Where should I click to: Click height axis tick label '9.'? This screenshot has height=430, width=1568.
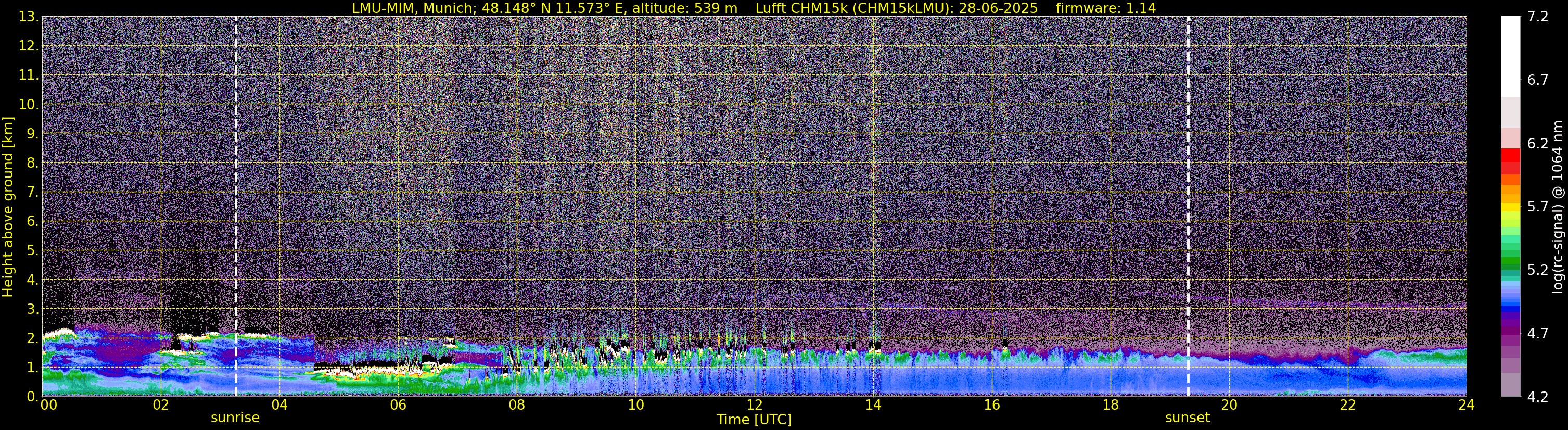point(33,134)
